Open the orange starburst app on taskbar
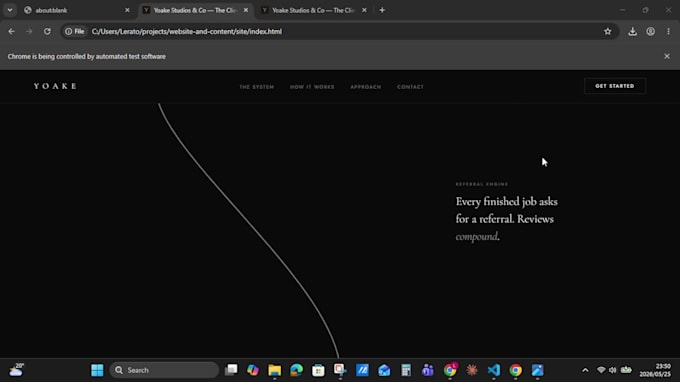The height and width of the screenshot is (382, 680). coord(472,370)
